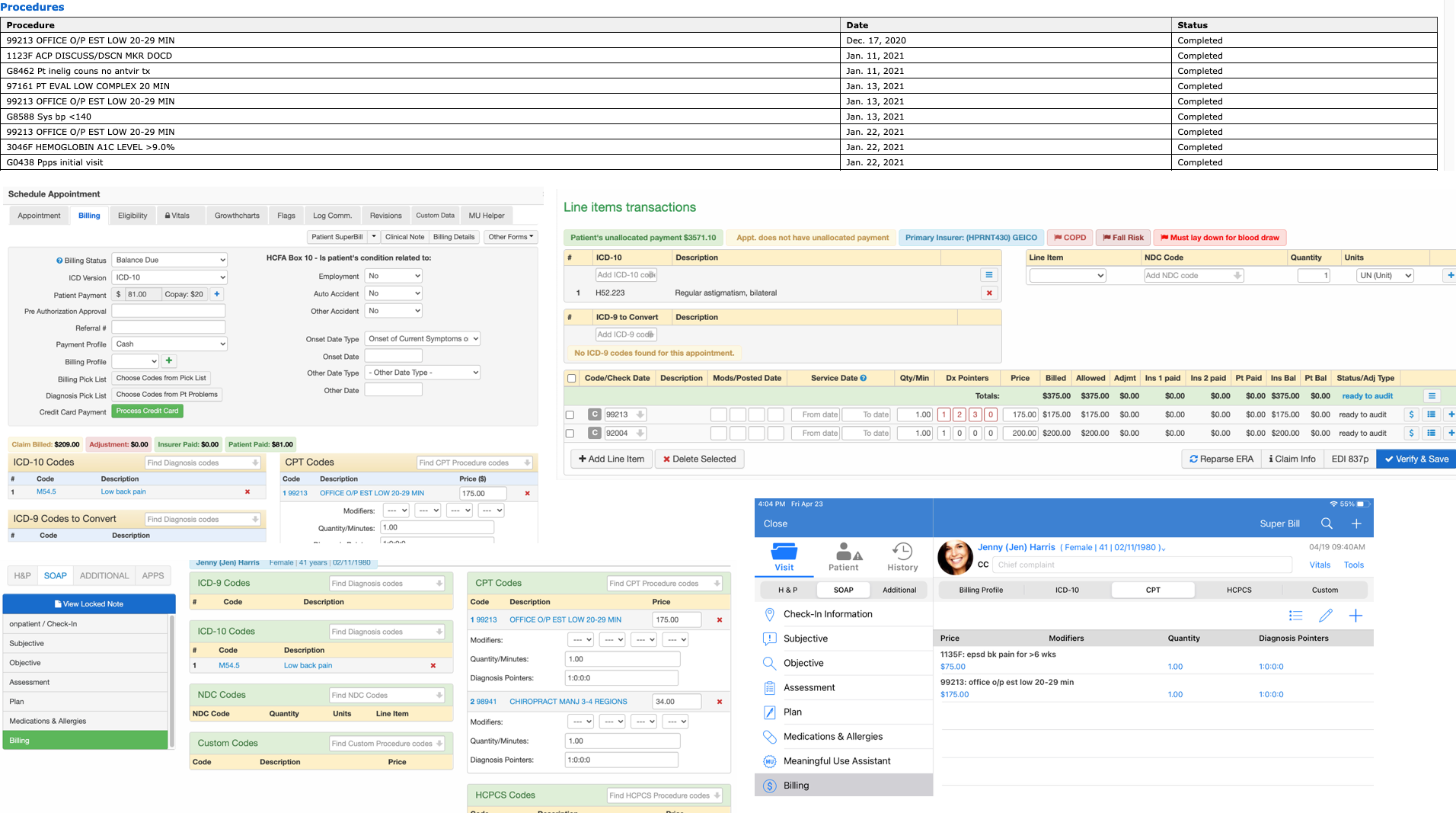
Task: Open the Other Date Type dropdown
Action: point(423,373)
